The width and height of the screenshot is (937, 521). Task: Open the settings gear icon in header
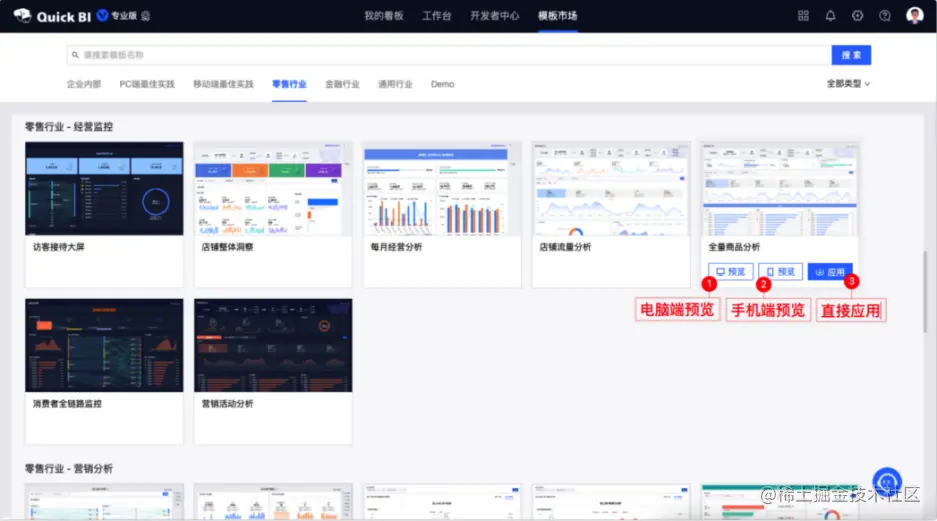pyautogui.click(x=858, y=16)
